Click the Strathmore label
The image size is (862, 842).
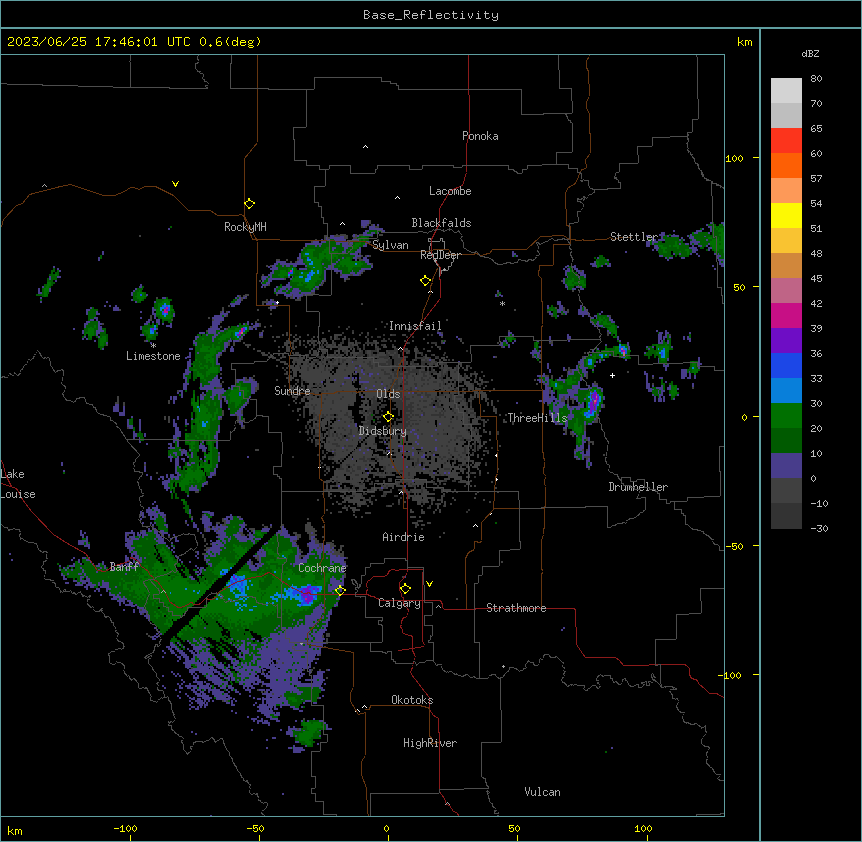tap(516, 608)
